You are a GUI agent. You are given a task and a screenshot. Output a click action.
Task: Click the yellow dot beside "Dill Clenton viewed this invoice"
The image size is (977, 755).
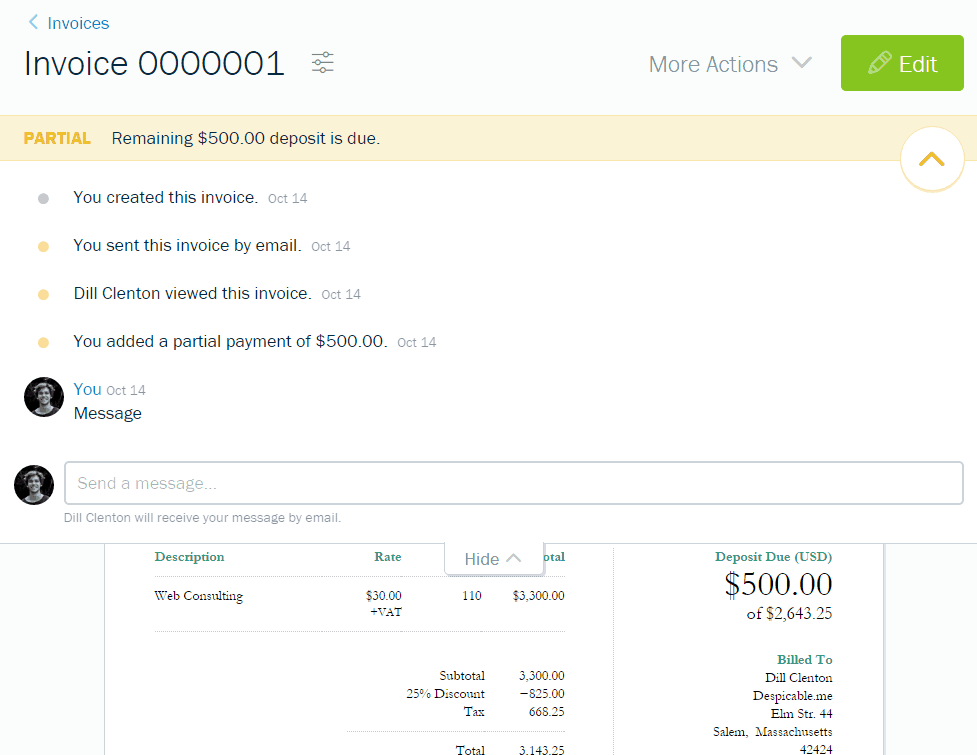43,293
